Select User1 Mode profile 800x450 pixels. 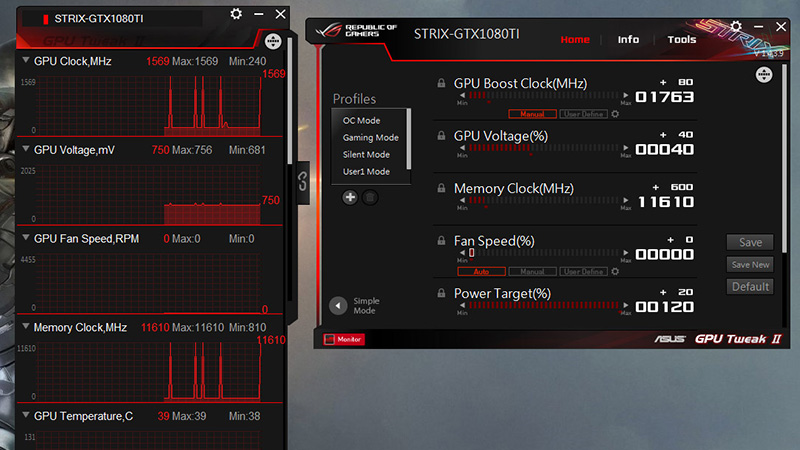366,171
